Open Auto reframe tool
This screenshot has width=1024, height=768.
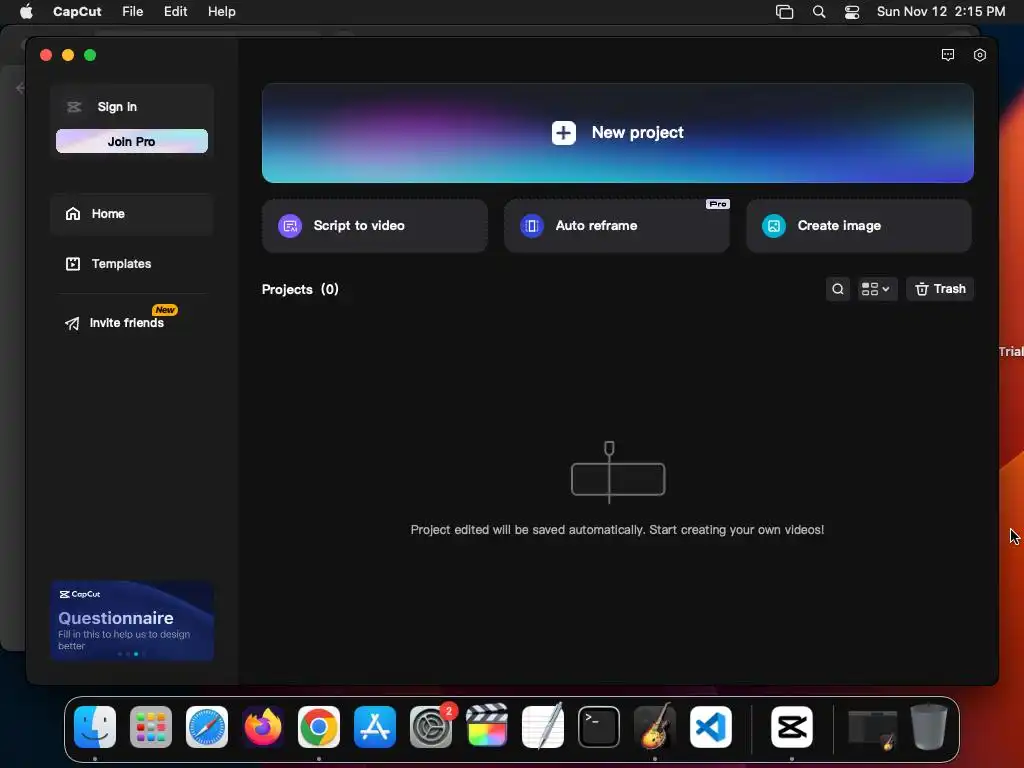click(616, 226)
